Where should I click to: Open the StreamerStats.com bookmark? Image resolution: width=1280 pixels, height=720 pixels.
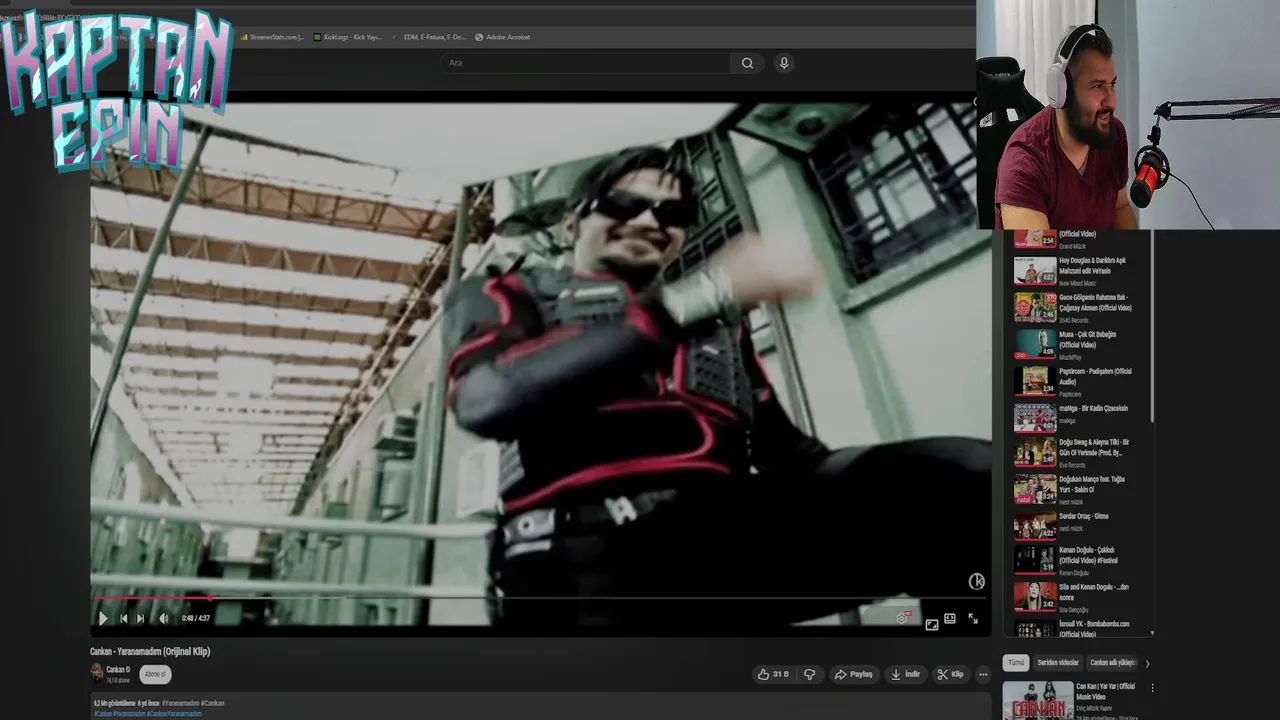(272, 37)
